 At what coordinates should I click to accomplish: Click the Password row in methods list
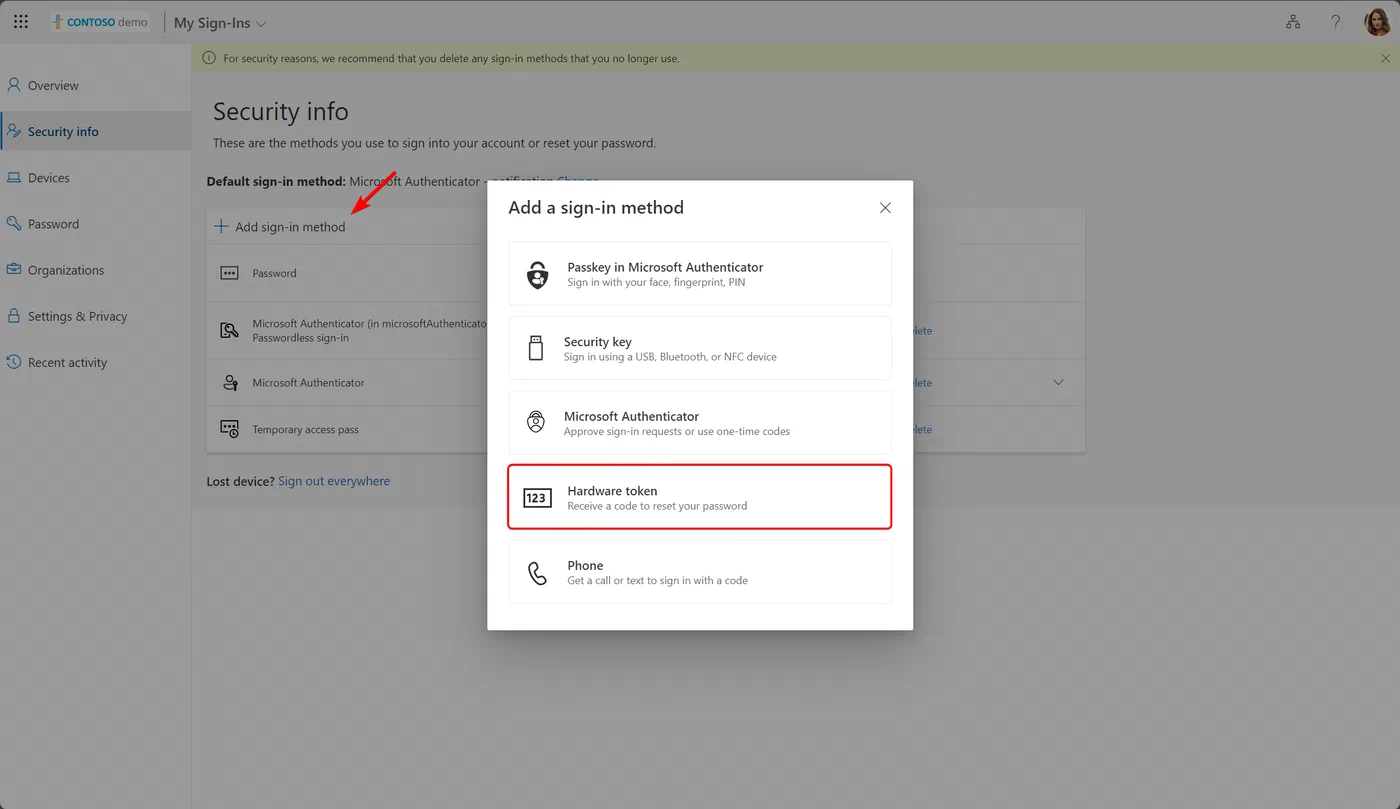tap(646, 273)
